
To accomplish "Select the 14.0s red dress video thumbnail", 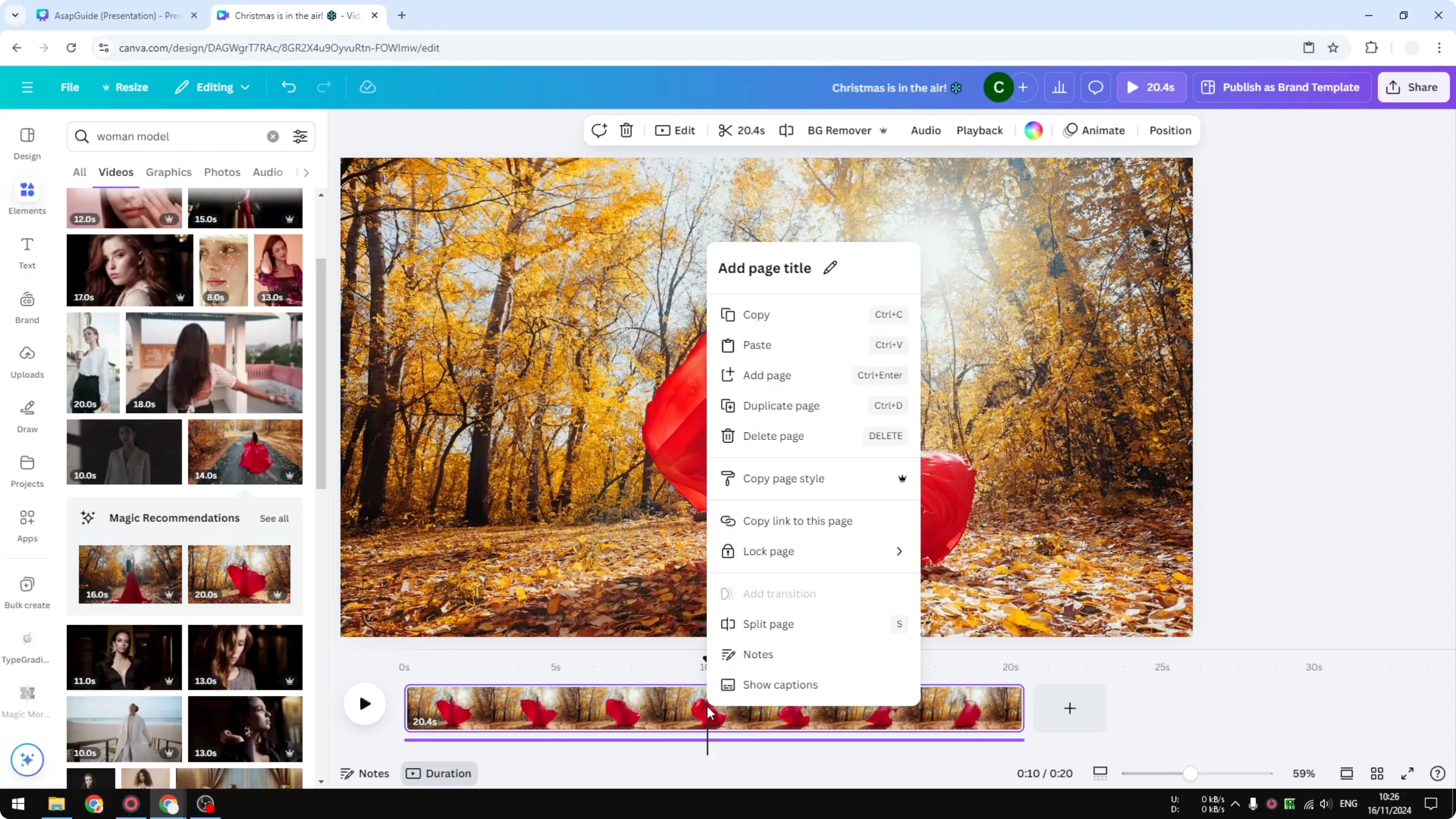I will tap(245, 451).
